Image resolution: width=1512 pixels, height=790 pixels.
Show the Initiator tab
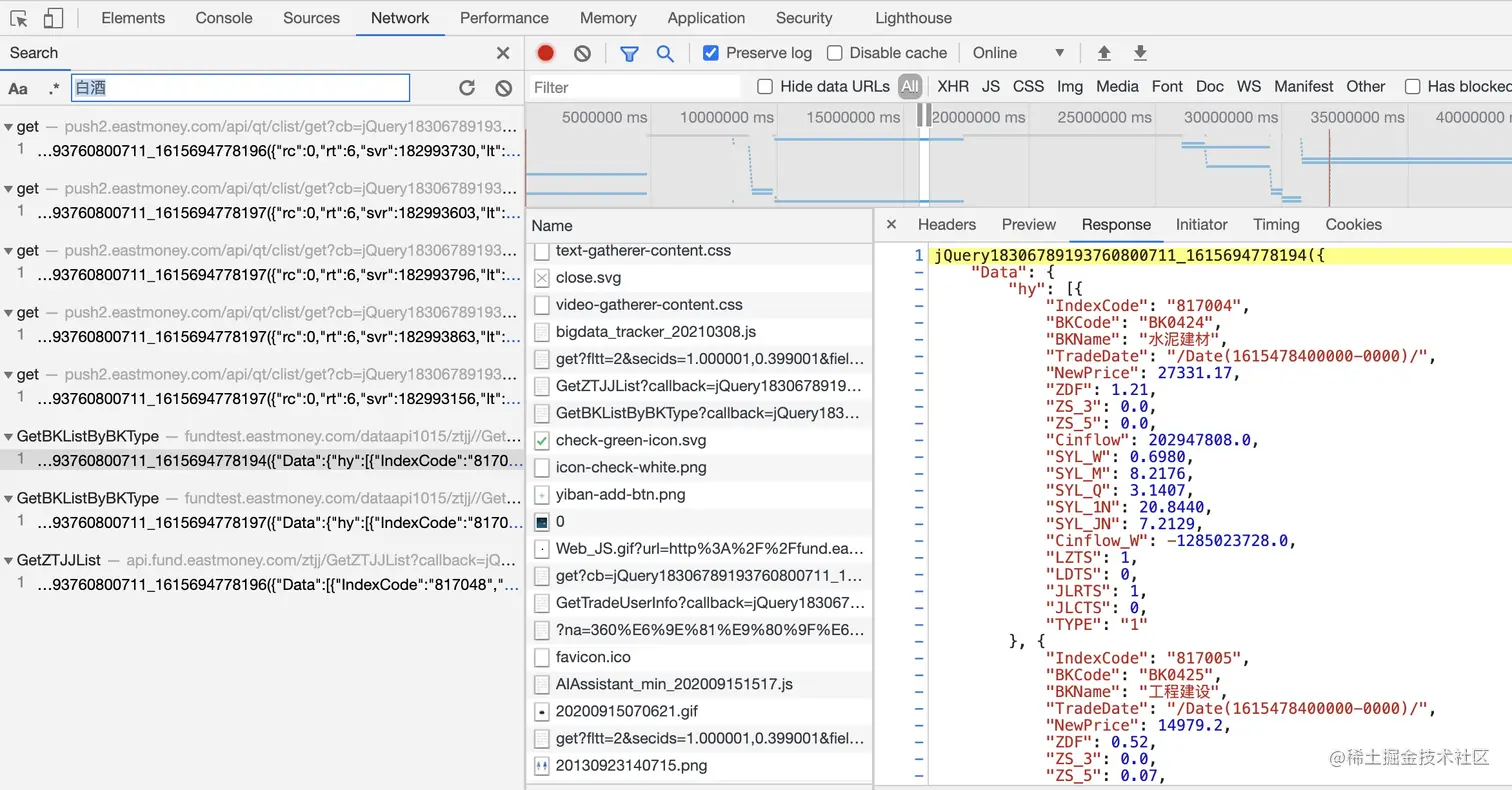tap(1201, 225)
